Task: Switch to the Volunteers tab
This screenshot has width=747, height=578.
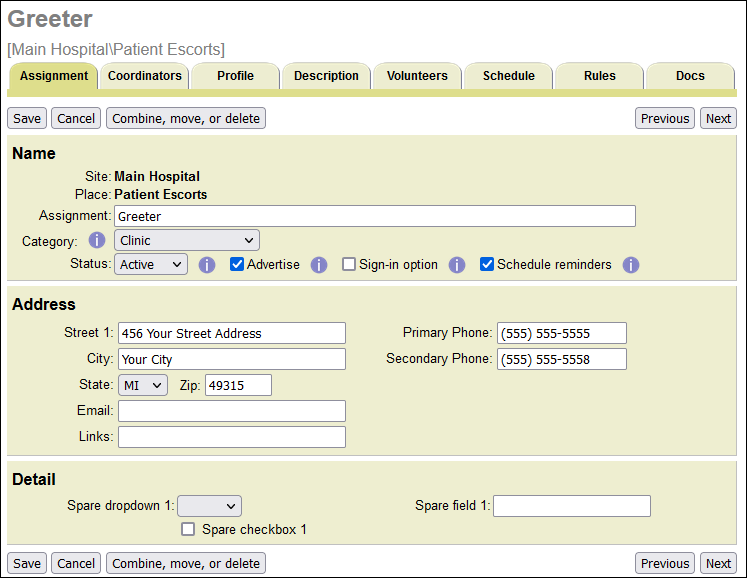Action: pyautogui.click(x=417, y=76)
